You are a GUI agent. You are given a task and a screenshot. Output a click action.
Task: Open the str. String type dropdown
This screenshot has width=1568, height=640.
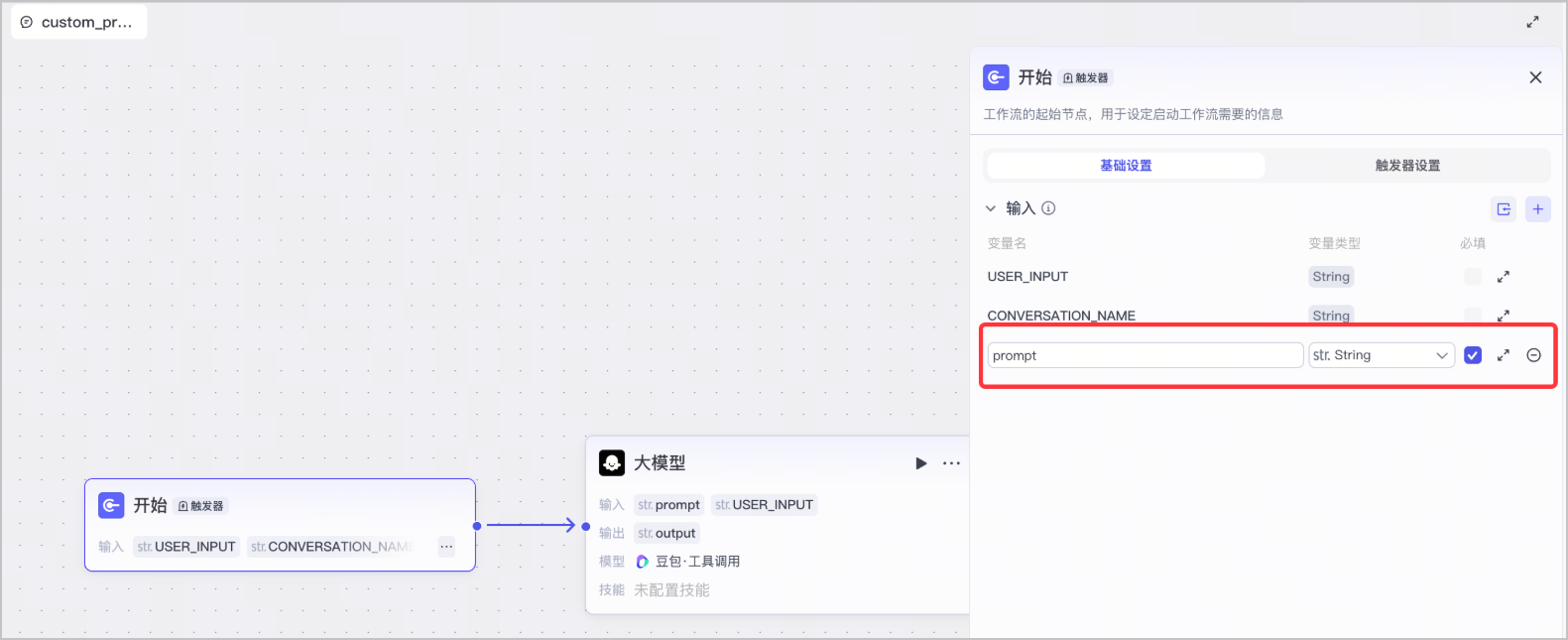click(1382, 355)
